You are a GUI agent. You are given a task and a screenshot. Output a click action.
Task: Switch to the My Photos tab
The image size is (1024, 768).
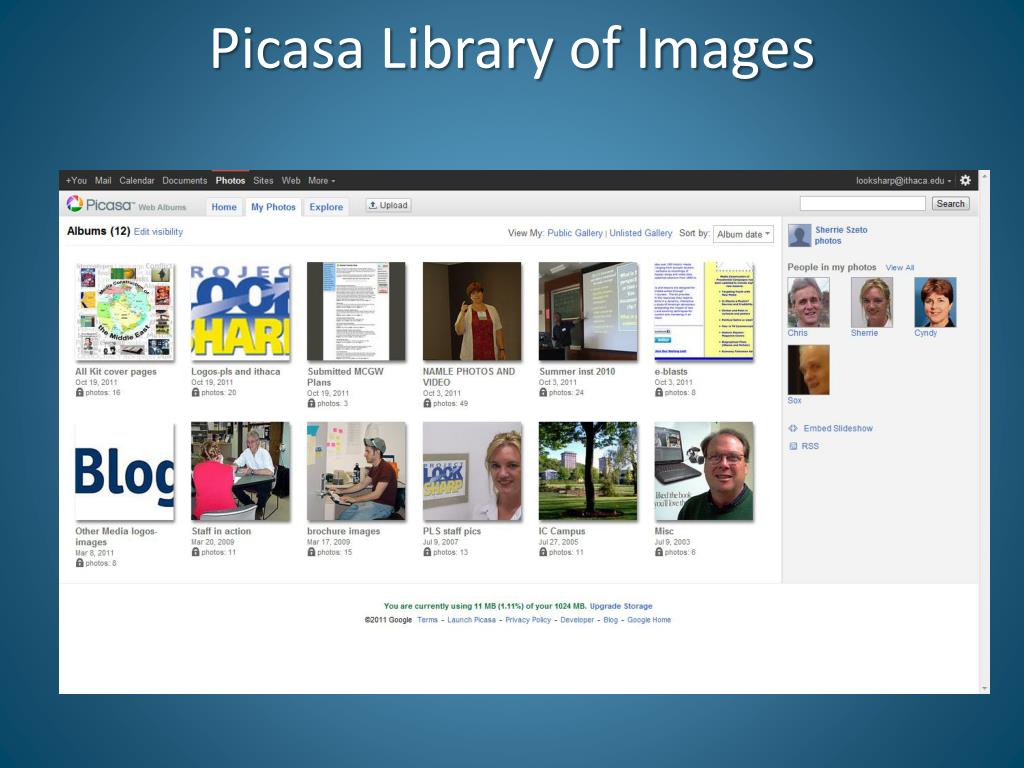click(273, 207)
